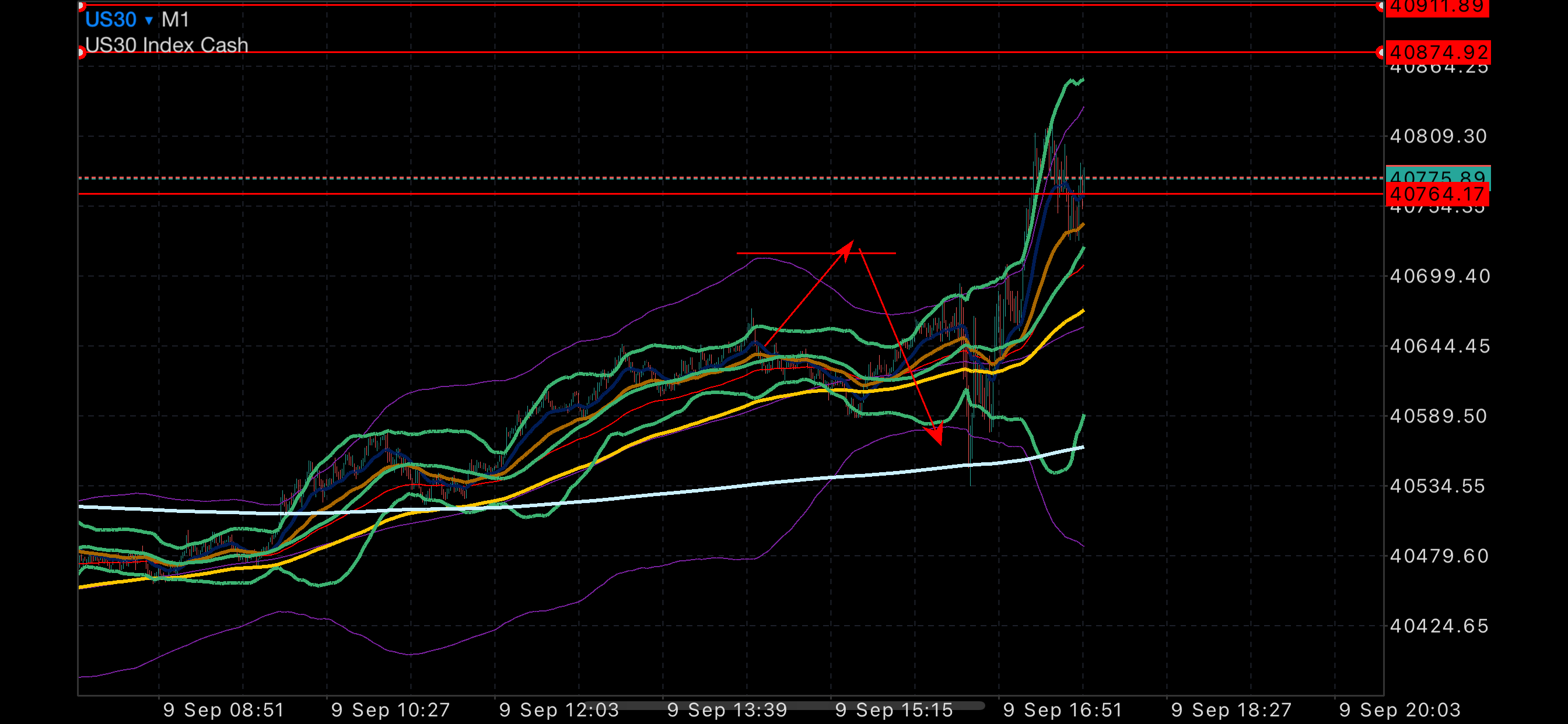Select the M1 timeframe label

(176, 19)
